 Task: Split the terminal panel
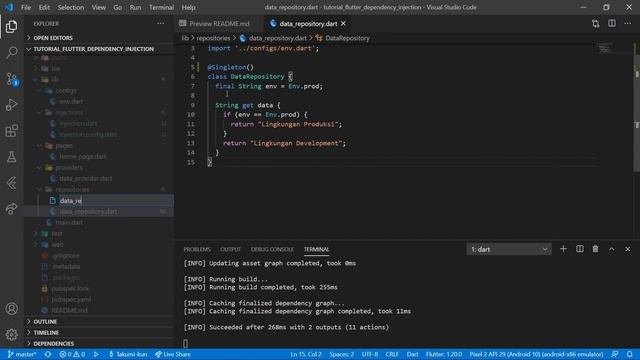(x=580, y=249)
